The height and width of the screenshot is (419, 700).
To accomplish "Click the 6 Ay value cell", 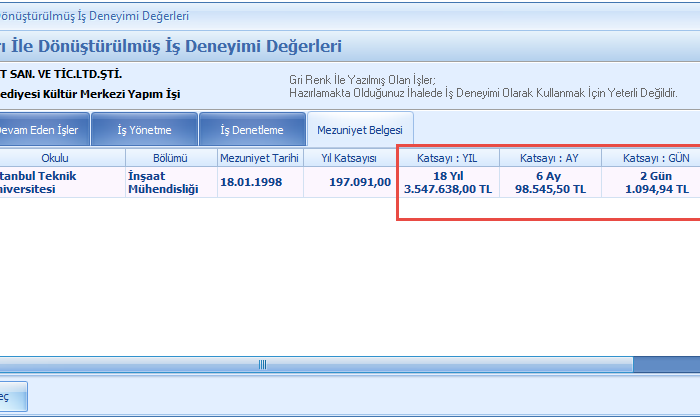I will click(x=550, y=182).
